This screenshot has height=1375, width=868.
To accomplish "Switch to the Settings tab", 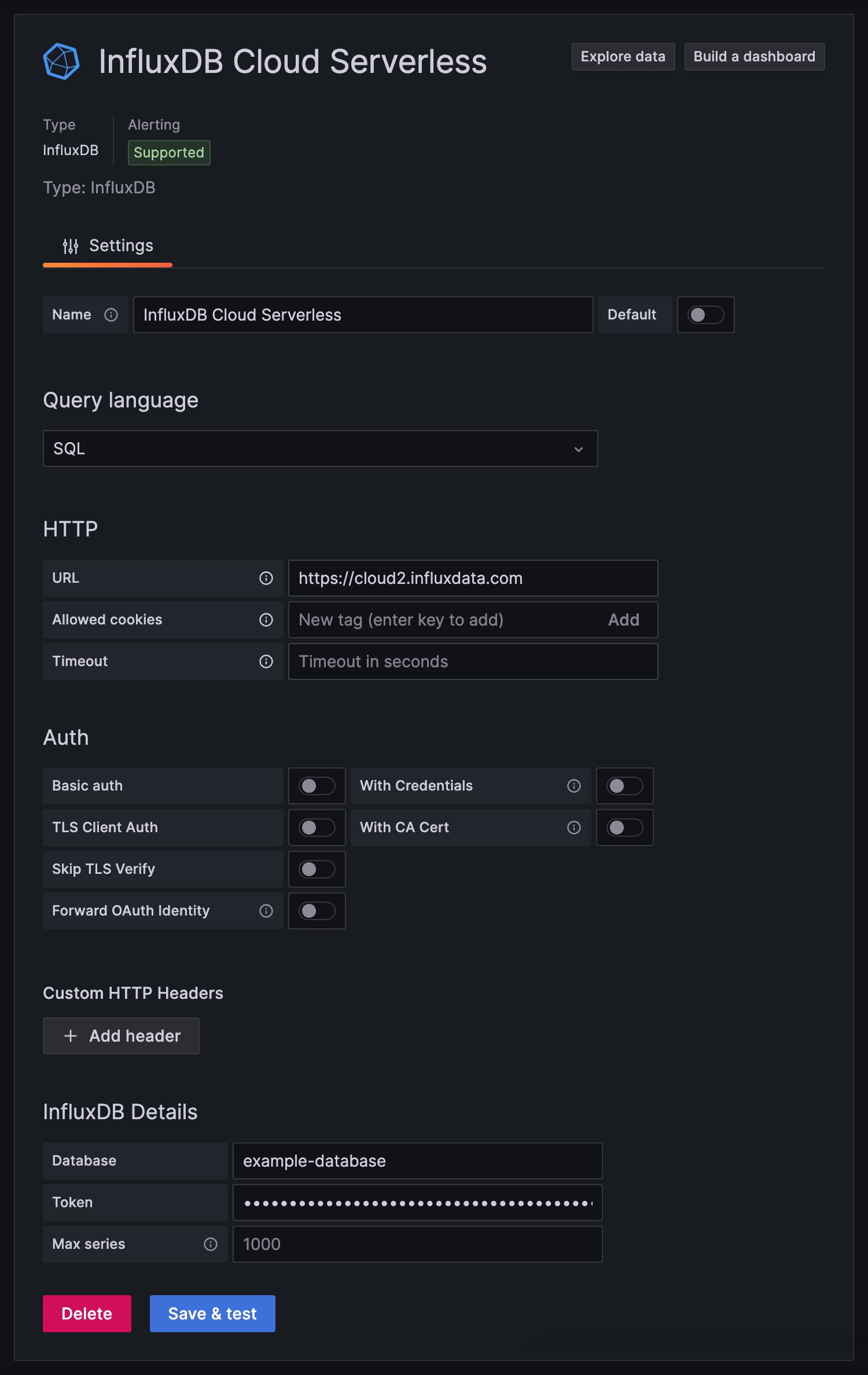I will pyautogui.click(x=108, y=246).
